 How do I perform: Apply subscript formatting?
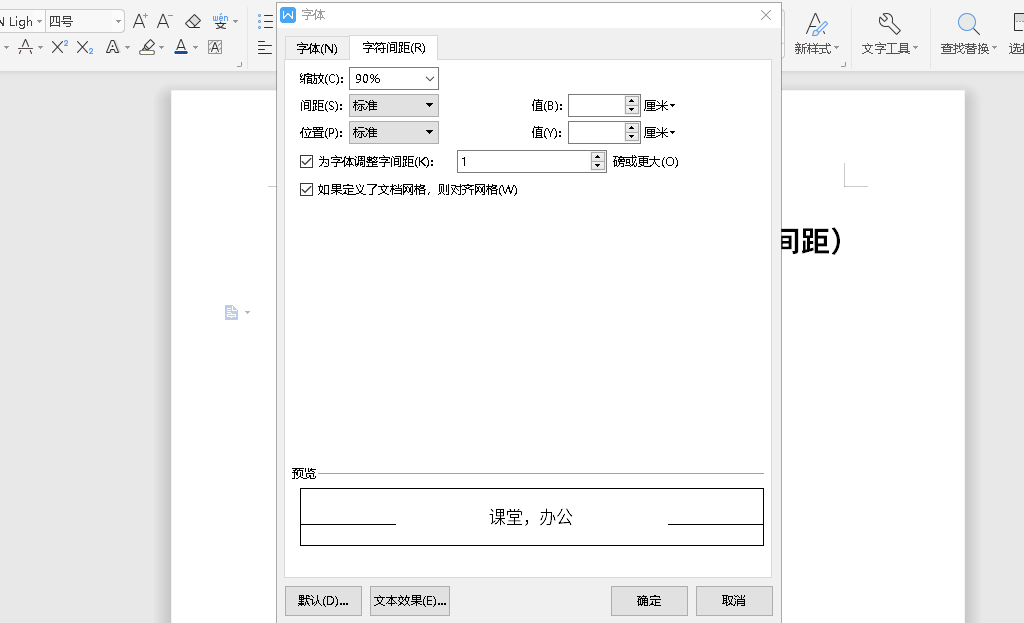[85, 47]
